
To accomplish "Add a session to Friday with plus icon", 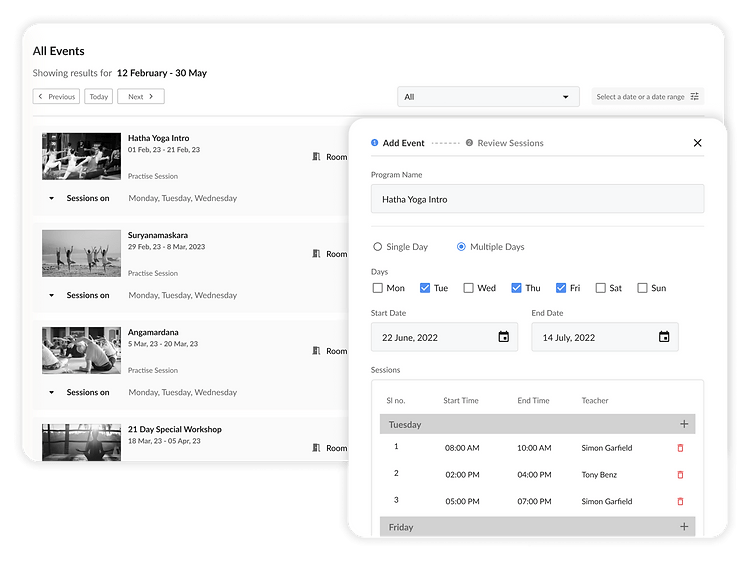I will [684, 527].
